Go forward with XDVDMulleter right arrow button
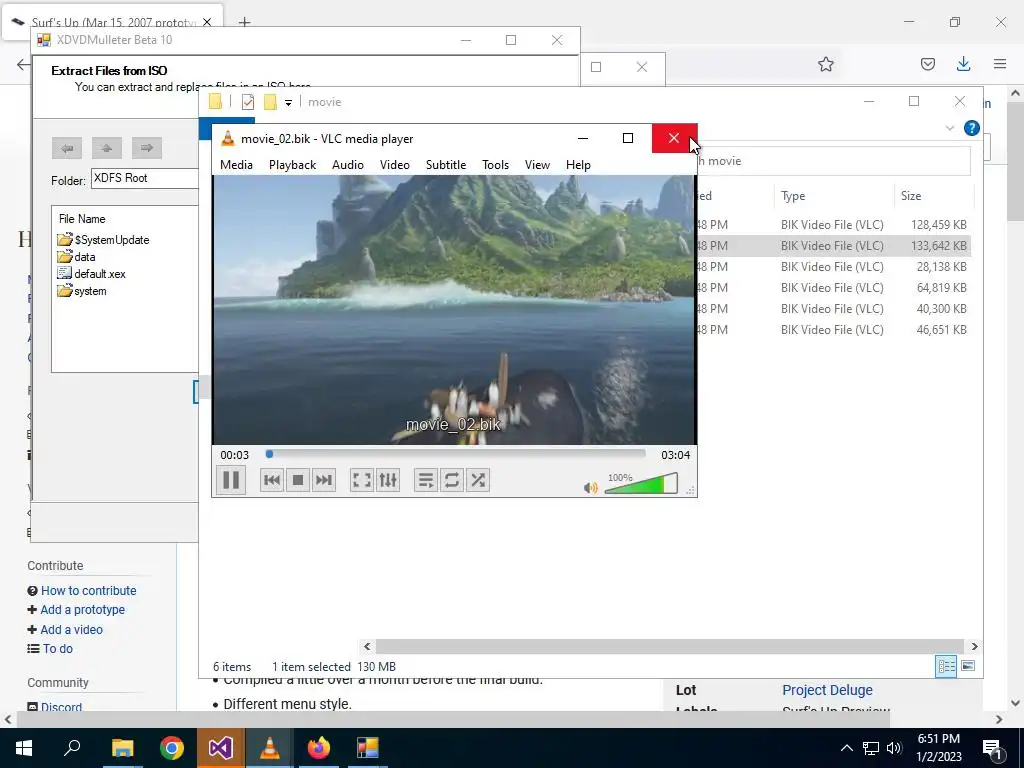Image resolution: width=1024 pixels, height=768 pixels. click(x=146, y=148)
